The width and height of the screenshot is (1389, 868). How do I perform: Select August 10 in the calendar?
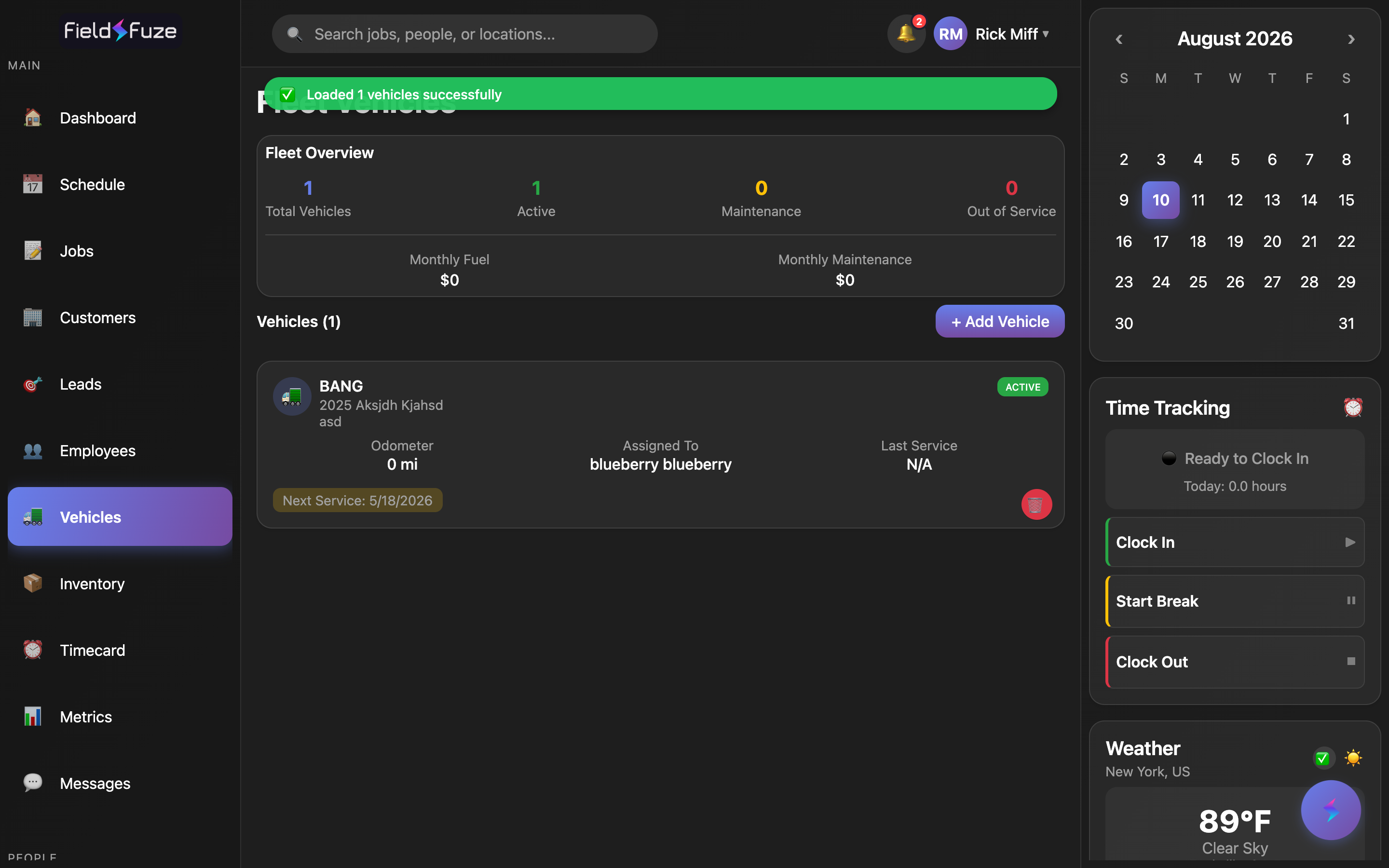(x=1160, y=200)
